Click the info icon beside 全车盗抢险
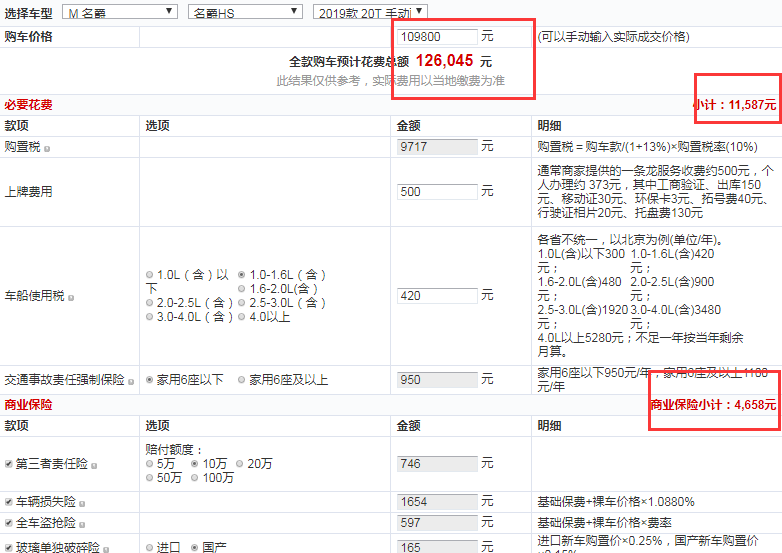The height and width of the screenshot is (553, 782). [82, 525]
